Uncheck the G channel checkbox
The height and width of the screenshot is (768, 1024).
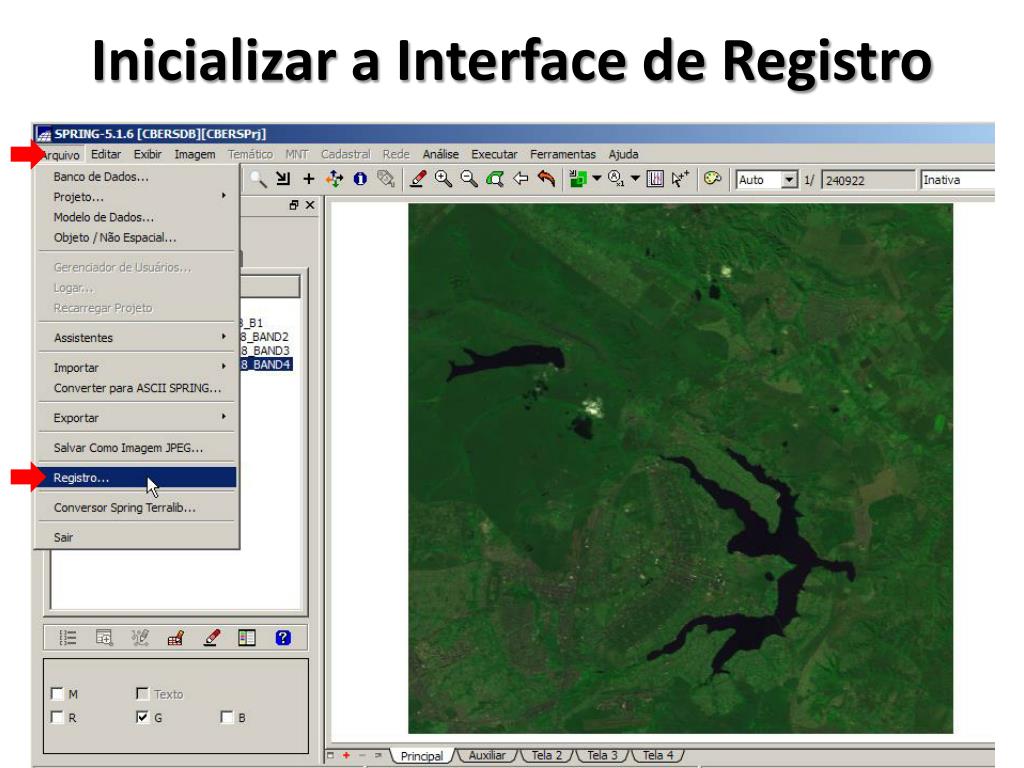tap(142, 717)
